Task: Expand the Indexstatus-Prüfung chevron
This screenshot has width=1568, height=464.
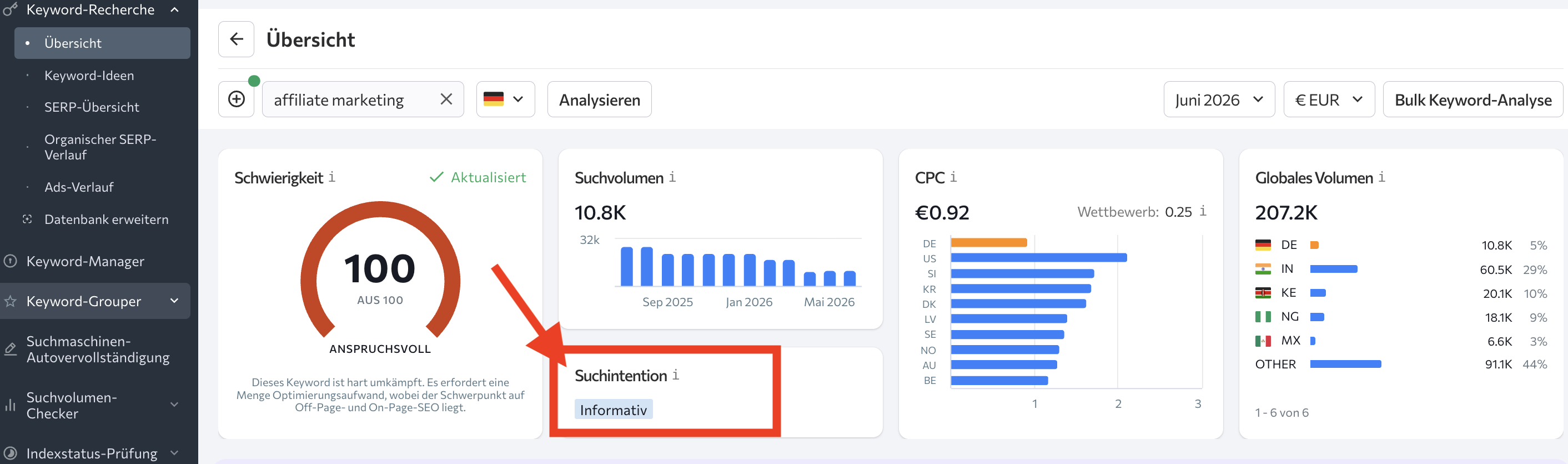Action: click(x=175, y=452)
